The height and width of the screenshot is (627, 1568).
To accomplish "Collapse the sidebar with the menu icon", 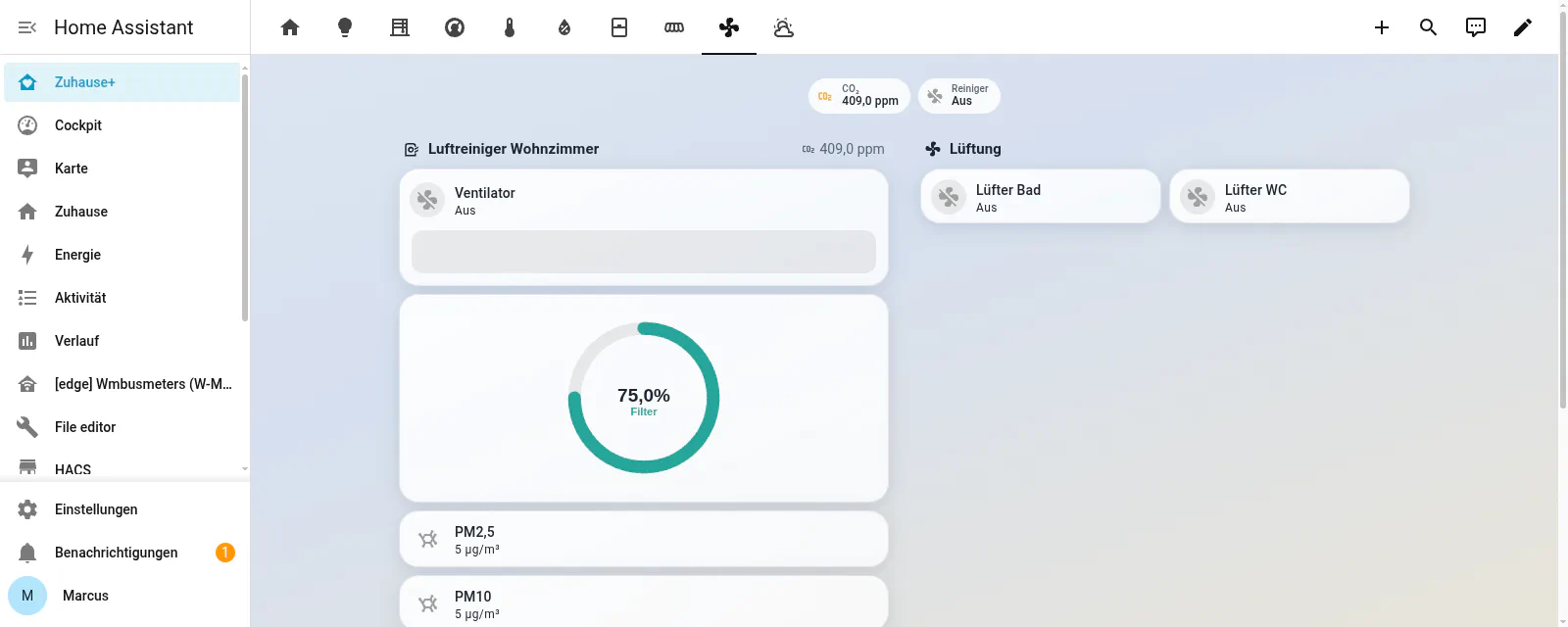I will 27,27.
